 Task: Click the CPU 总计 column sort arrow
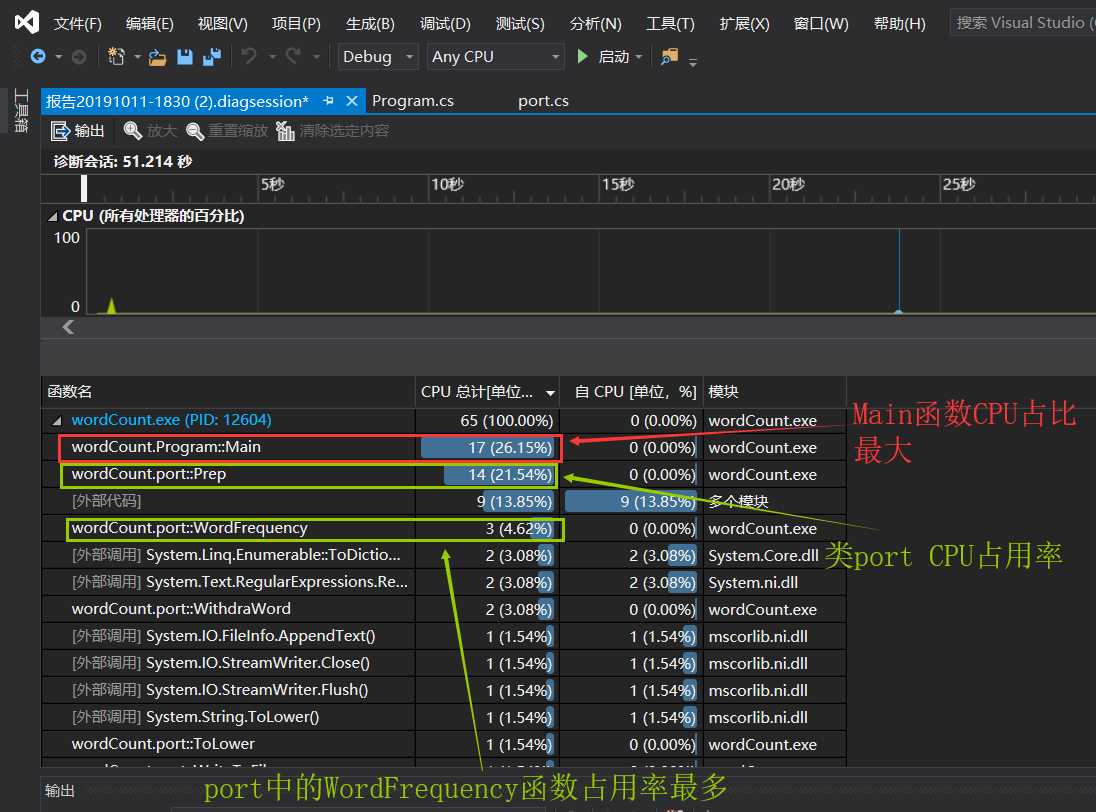point(551,393)
